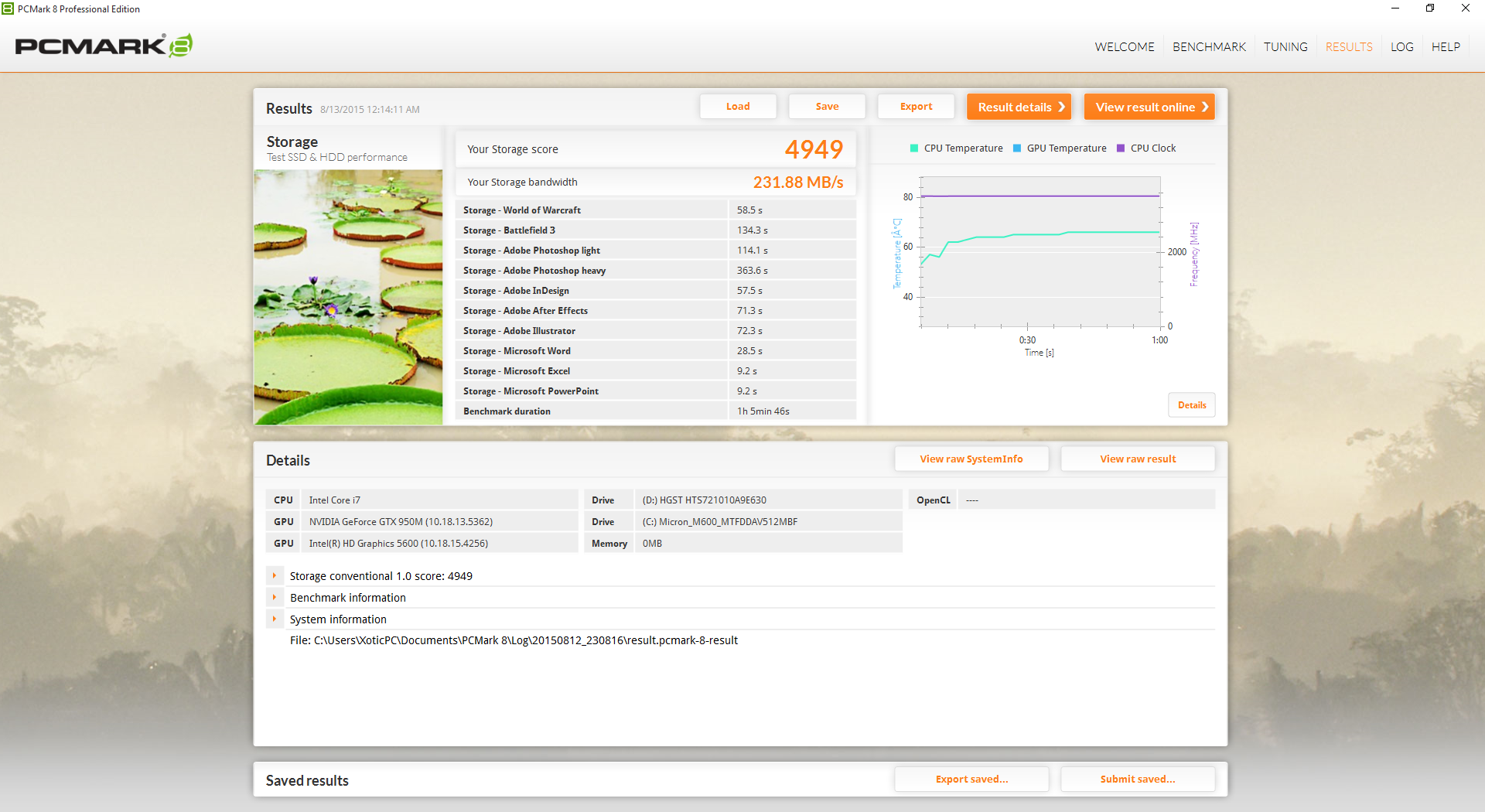Select the Adobe Photoshop light row
1485x812 pixels.
pyautogui.click(x=656, y=251)
